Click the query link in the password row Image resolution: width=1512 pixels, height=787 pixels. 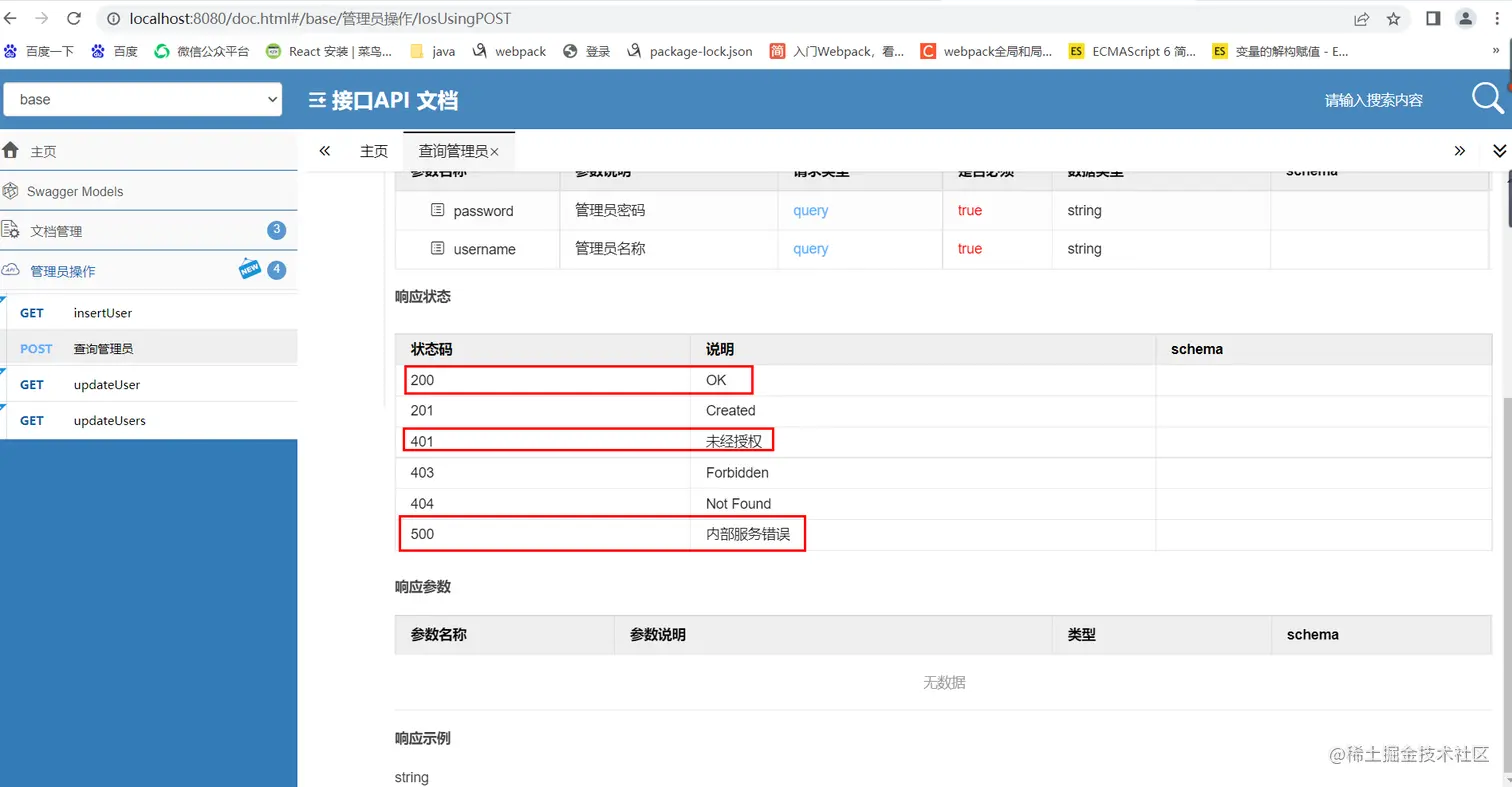(x=810, y=210)
